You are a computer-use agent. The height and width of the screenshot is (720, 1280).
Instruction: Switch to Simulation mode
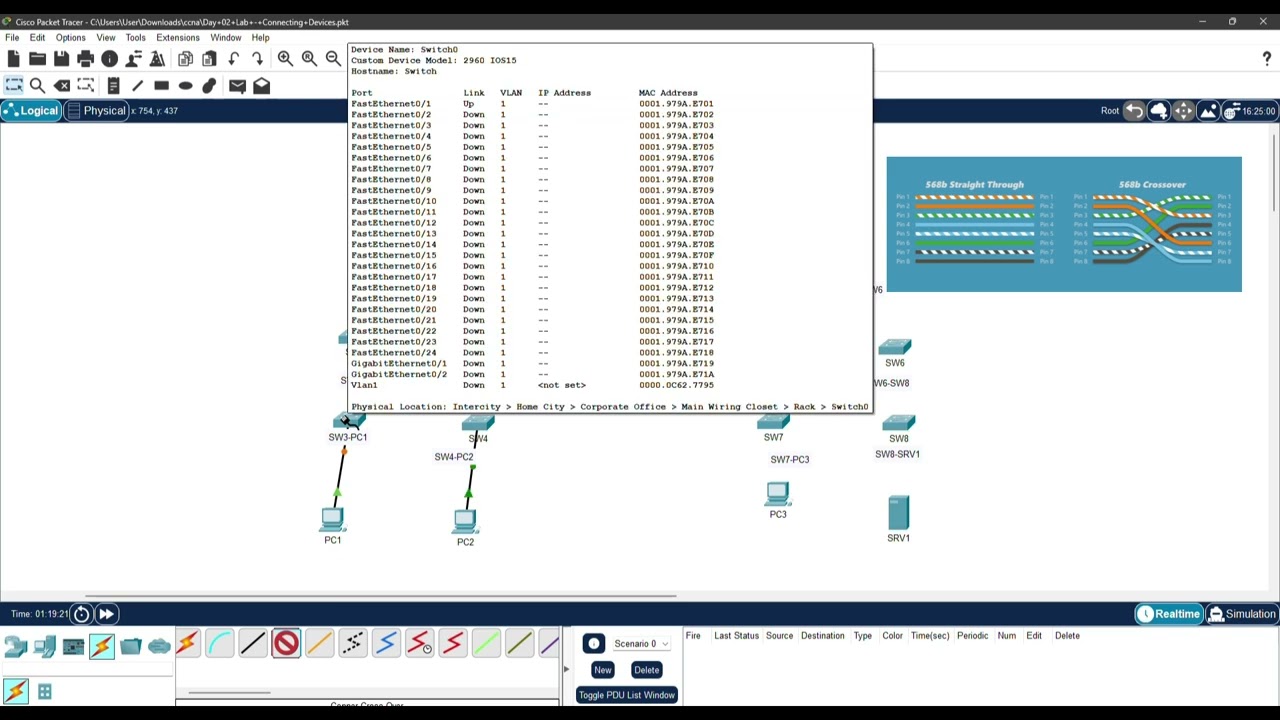click(1242, 614)
